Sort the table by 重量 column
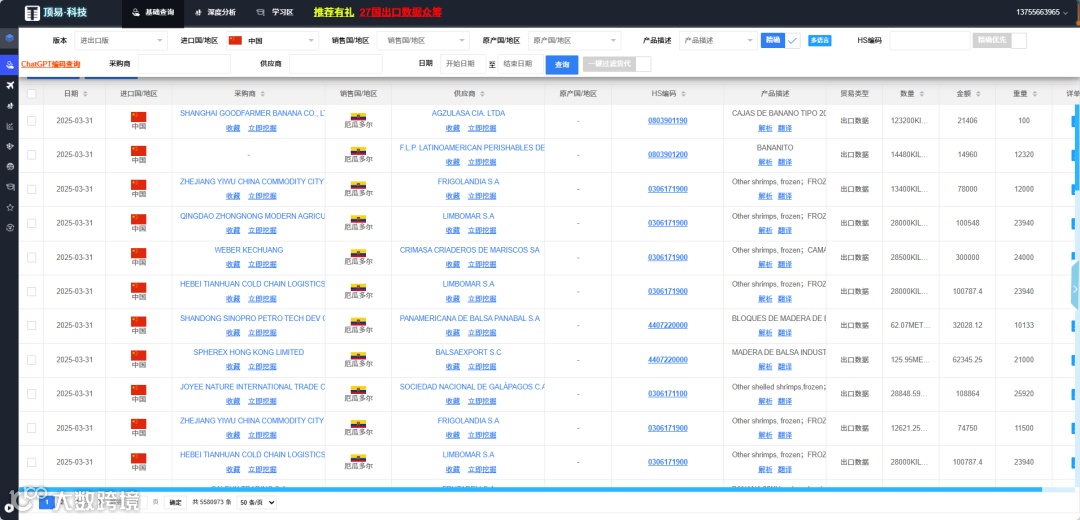Image resolution: width=1080 pixels, height=520 pixels. (x=1034, y=94)
